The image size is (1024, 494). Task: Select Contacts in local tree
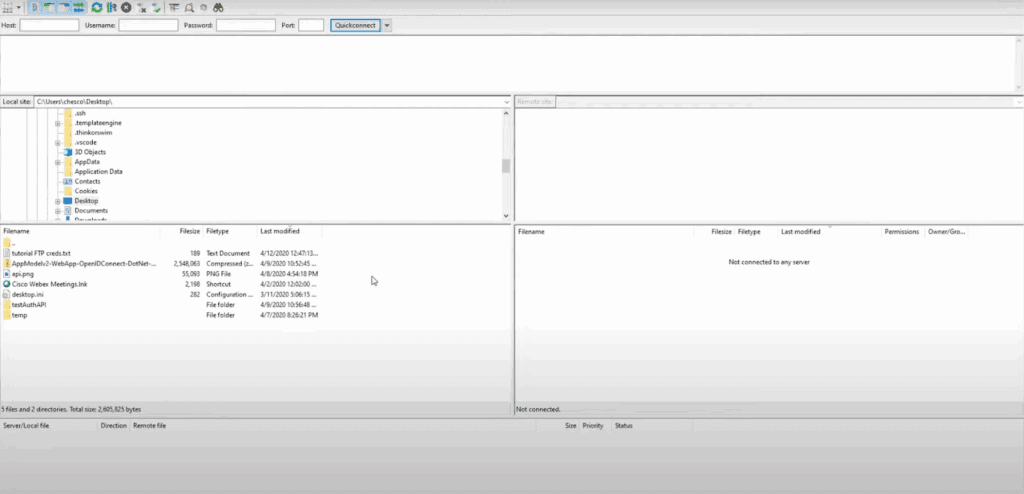coord(88,182)
